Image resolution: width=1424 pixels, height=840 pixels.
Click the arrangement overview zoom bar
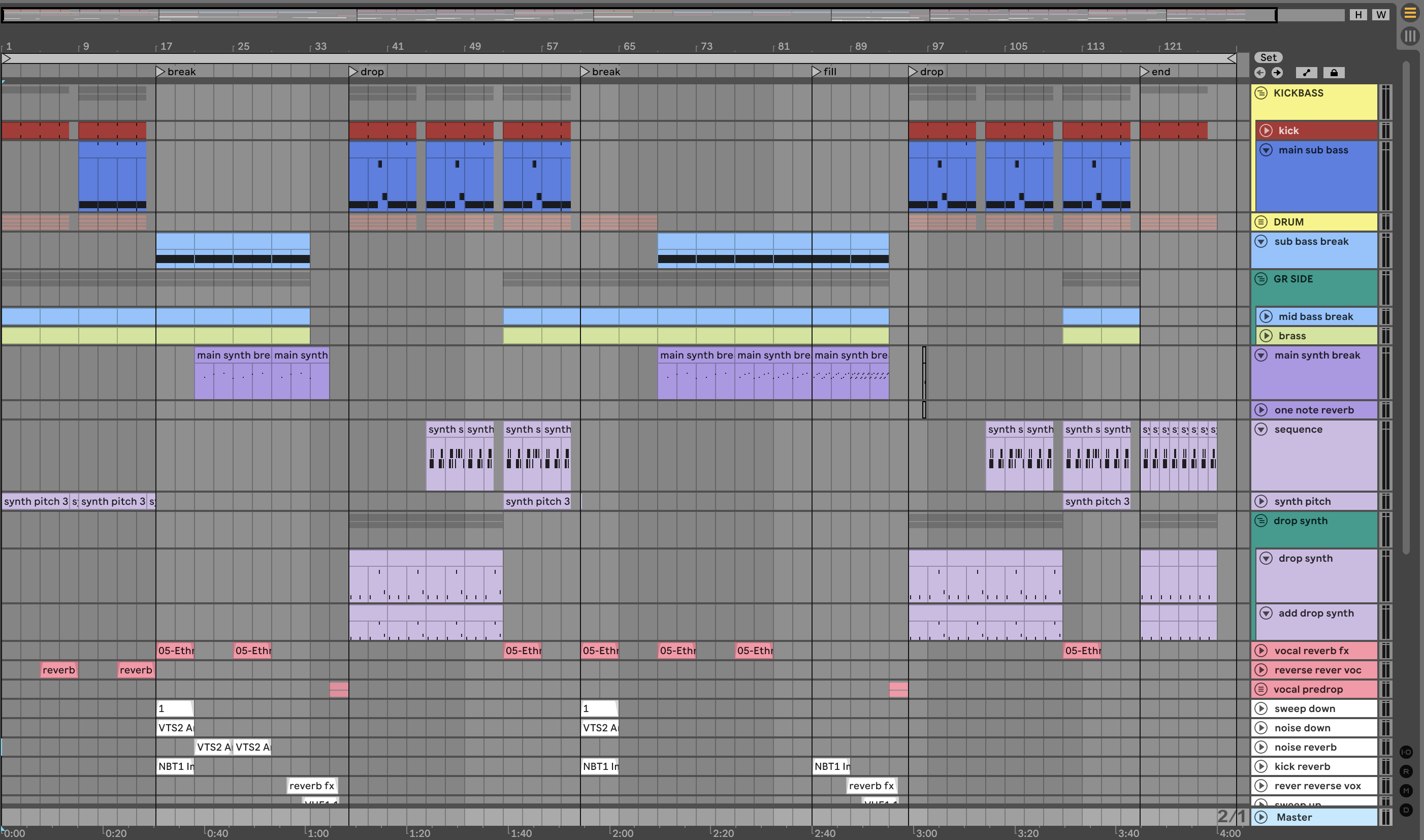(x=638, y=15)
